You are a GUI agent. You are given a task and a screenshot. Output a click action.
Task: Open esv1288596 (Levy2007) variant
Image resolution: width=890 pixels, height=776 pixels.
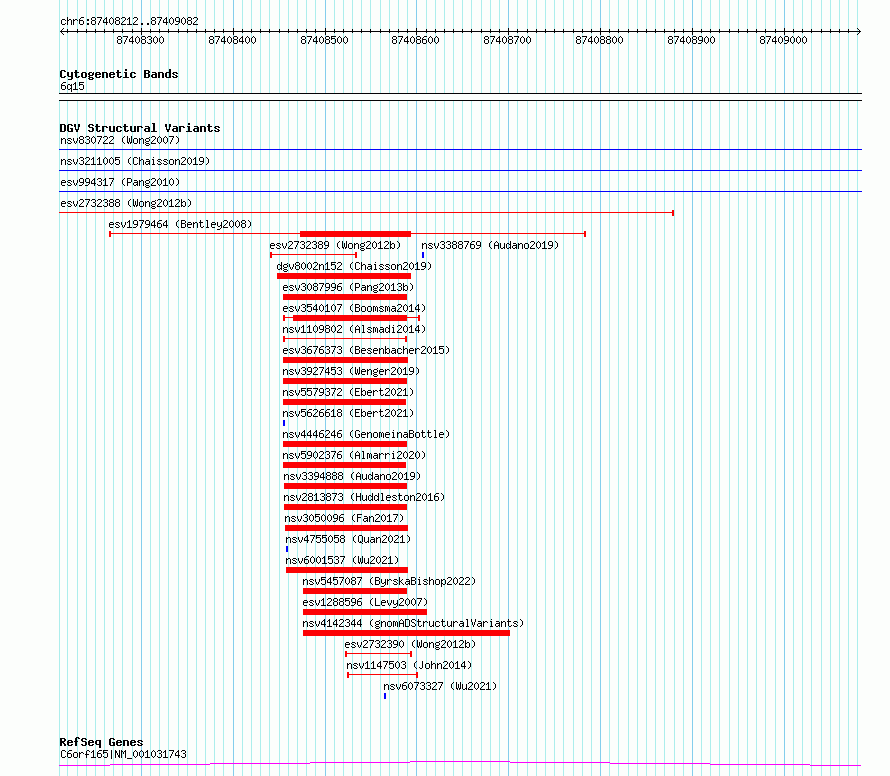coord(365,602)
